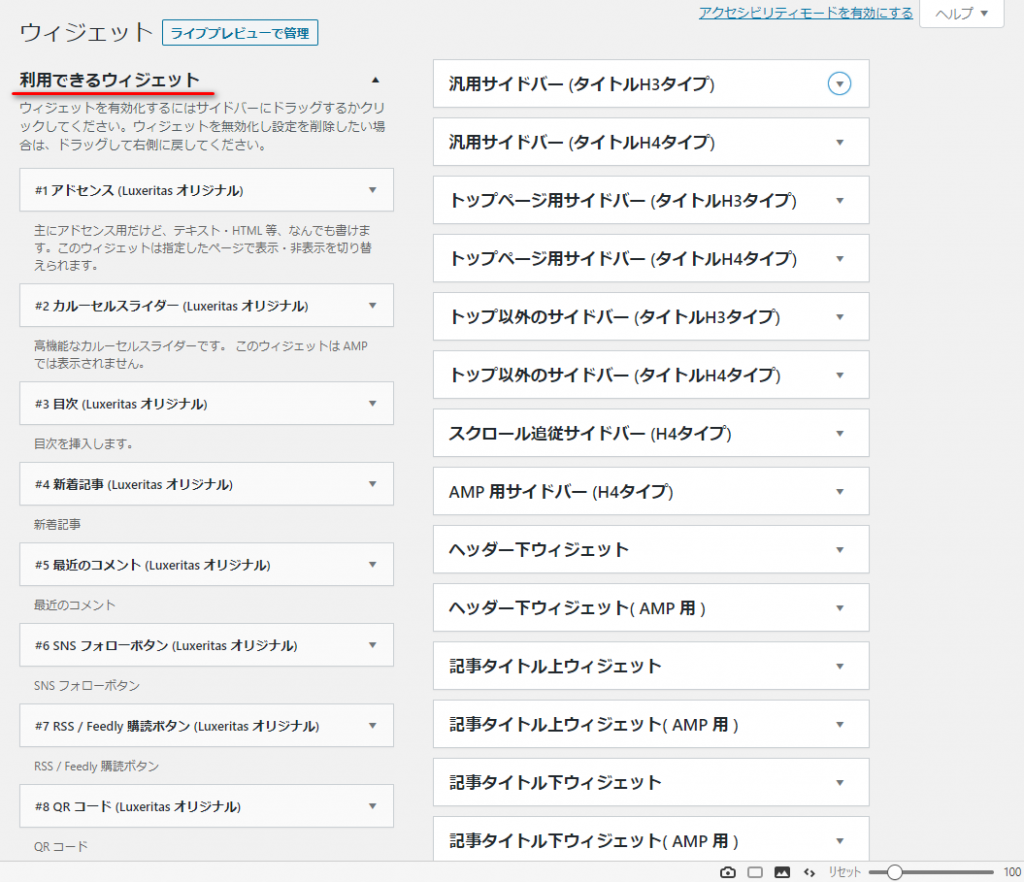Viewport: 1024px width, 882px height.
Task: Click the code brackets icon in status bar
Action: click(x=809, y=872)
